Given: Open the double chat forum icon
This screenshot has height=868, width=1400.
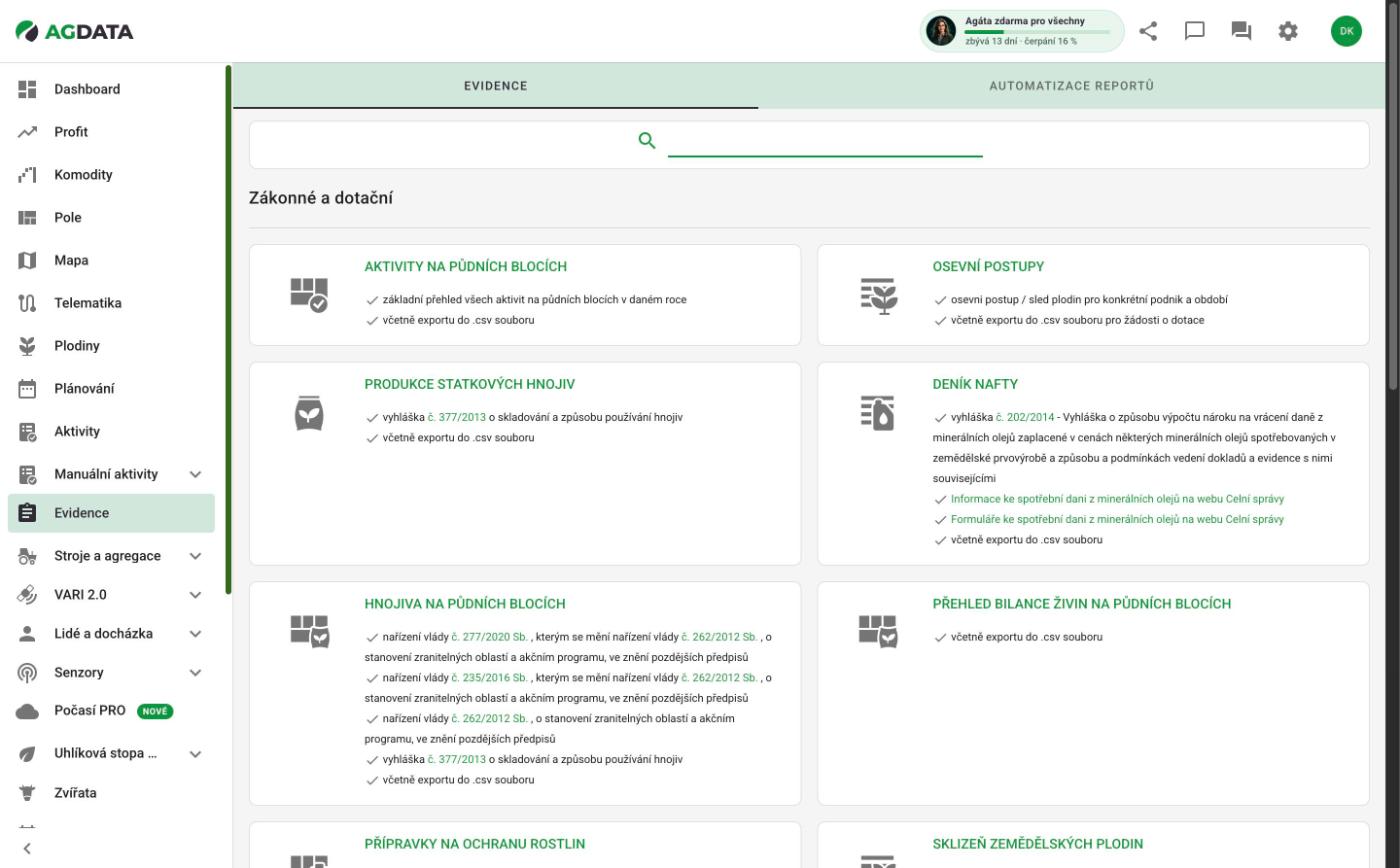Looking at the screenshot, I should 1241,31.
